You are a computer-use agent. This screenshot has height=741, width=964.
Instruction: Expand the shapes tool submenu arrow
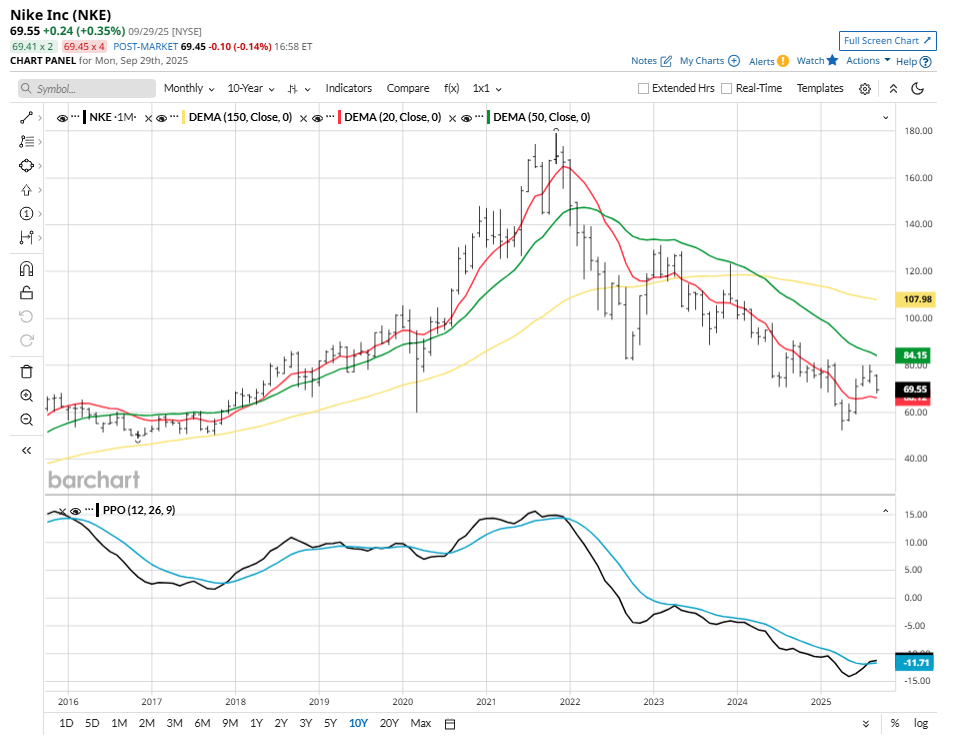[x=40, y=165]
